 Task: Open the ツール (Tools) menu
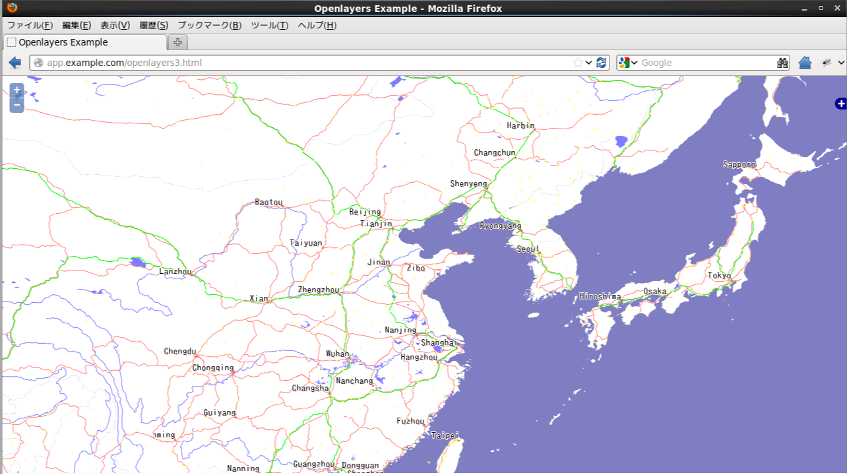269,25
